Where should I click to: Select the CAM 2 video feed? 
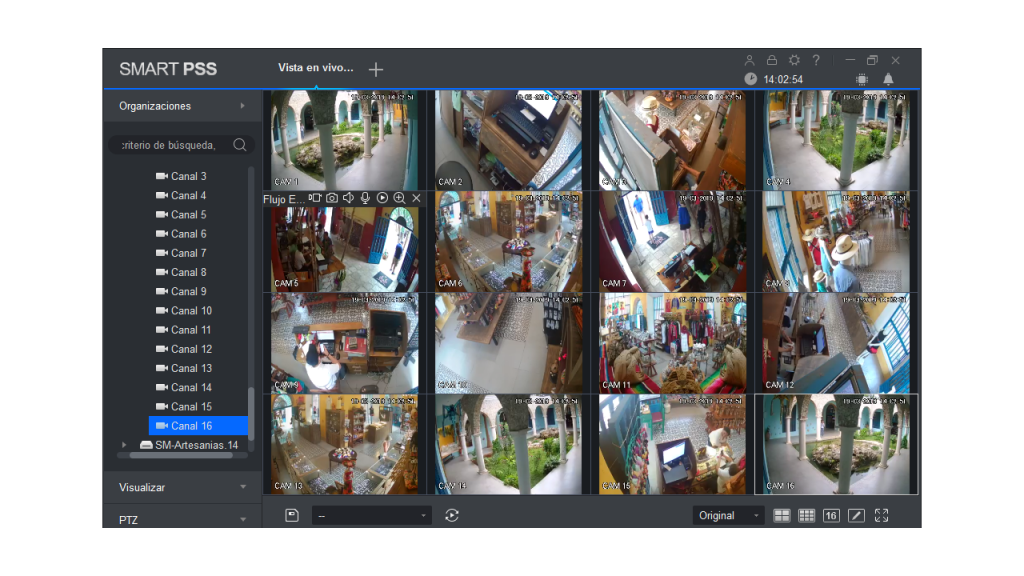pos(508,140)
